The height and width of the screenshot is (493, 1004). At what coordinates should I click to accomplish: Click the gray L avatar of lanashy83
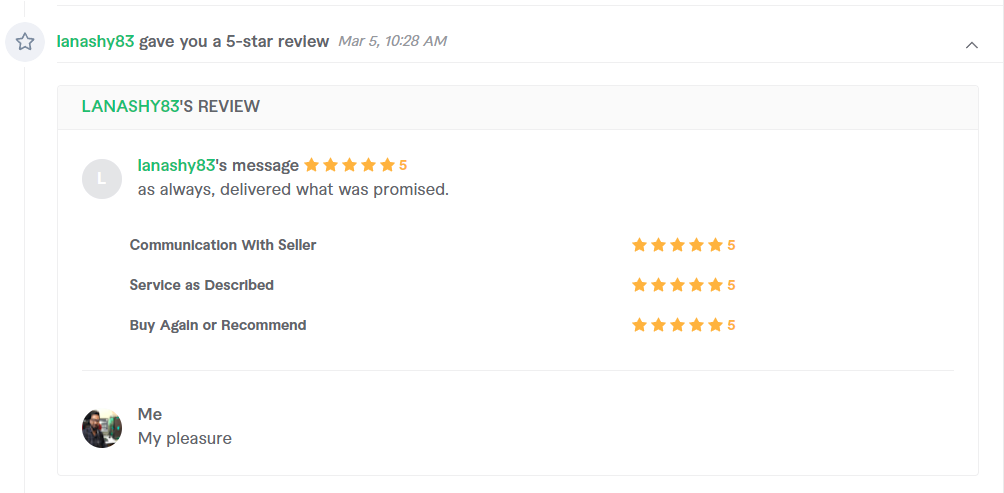[x=102, y=179]
